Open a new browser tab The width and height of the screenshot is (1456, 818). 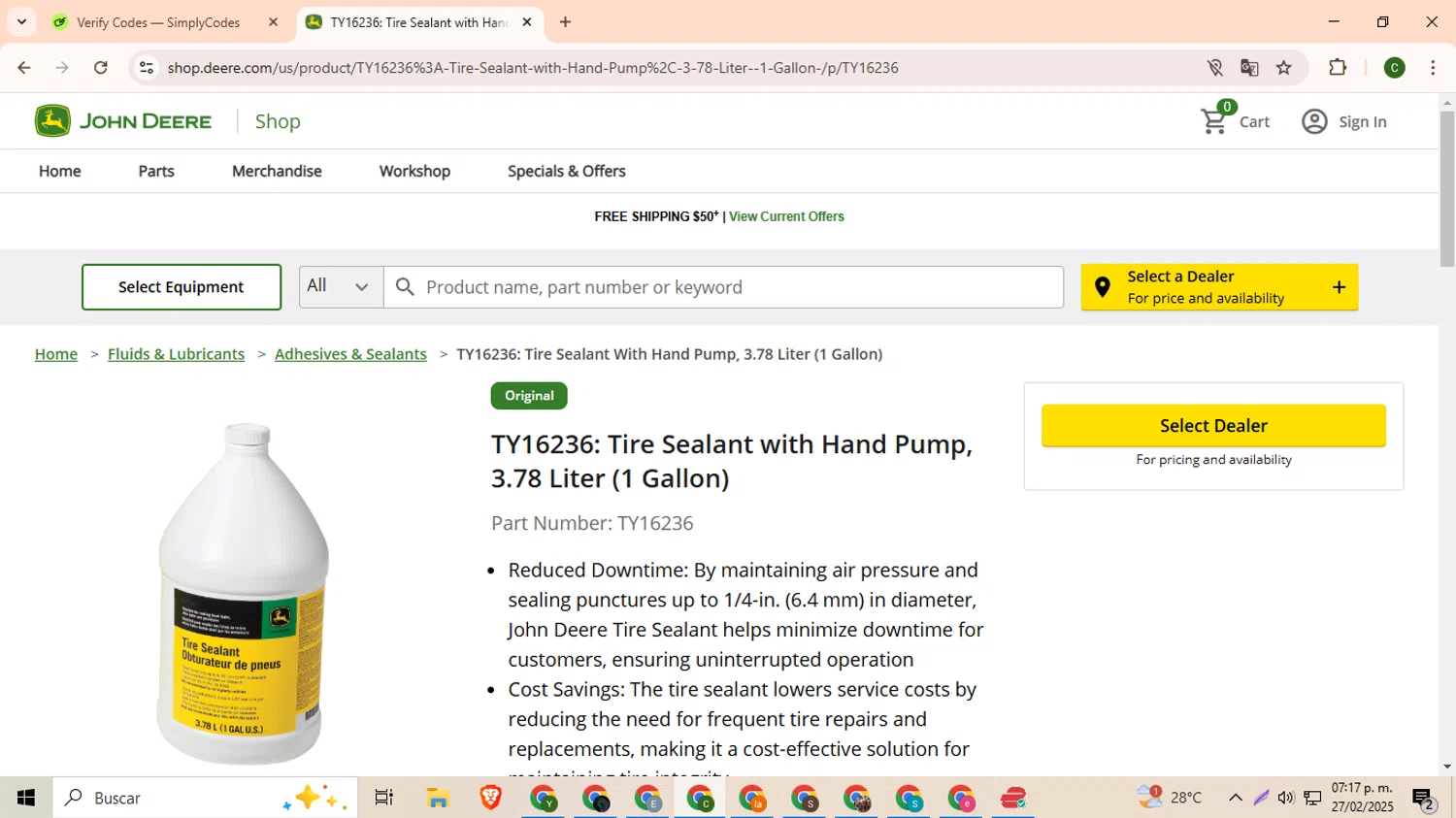coord(565,21)
